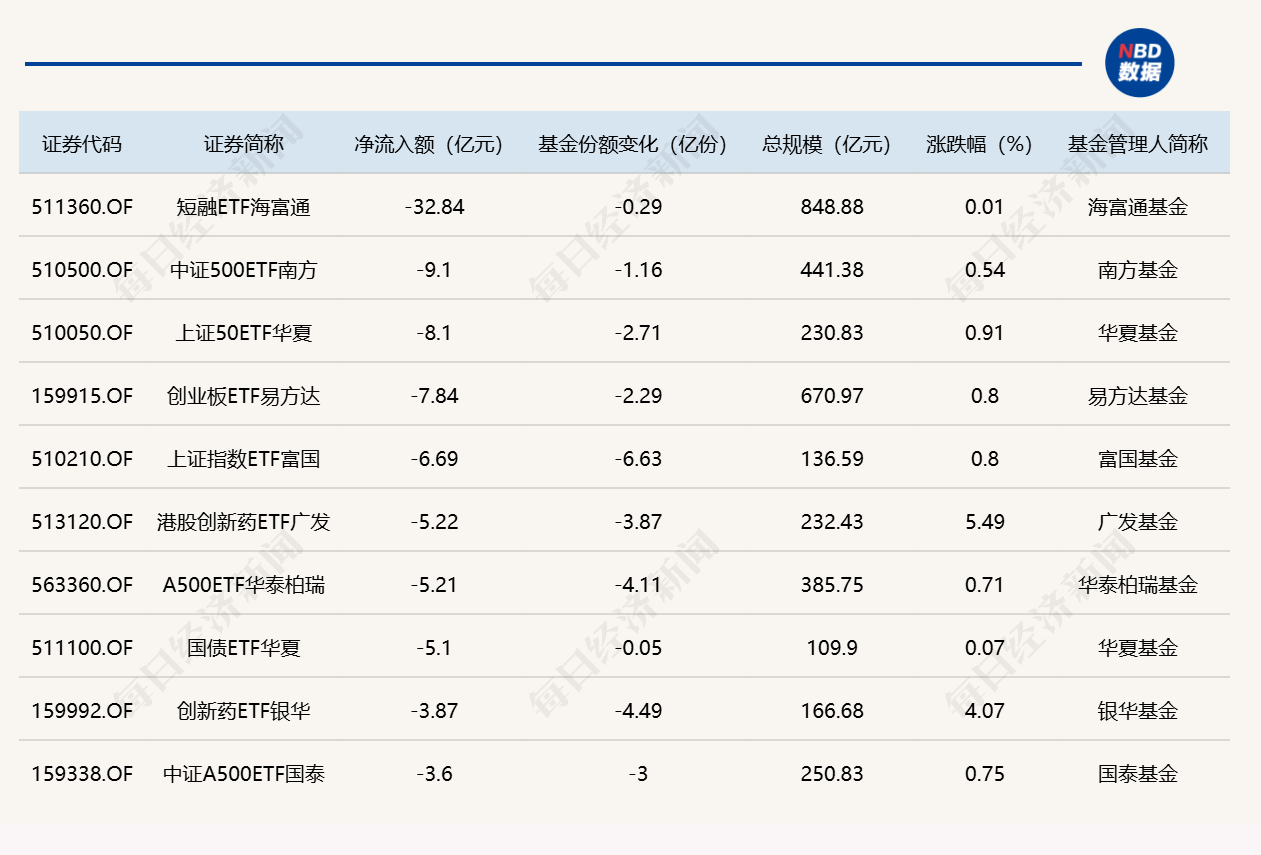This screenshot has height=855, width=1261.
Task: Click the 净流入额（亿元） column header
Action: [429, 144]
